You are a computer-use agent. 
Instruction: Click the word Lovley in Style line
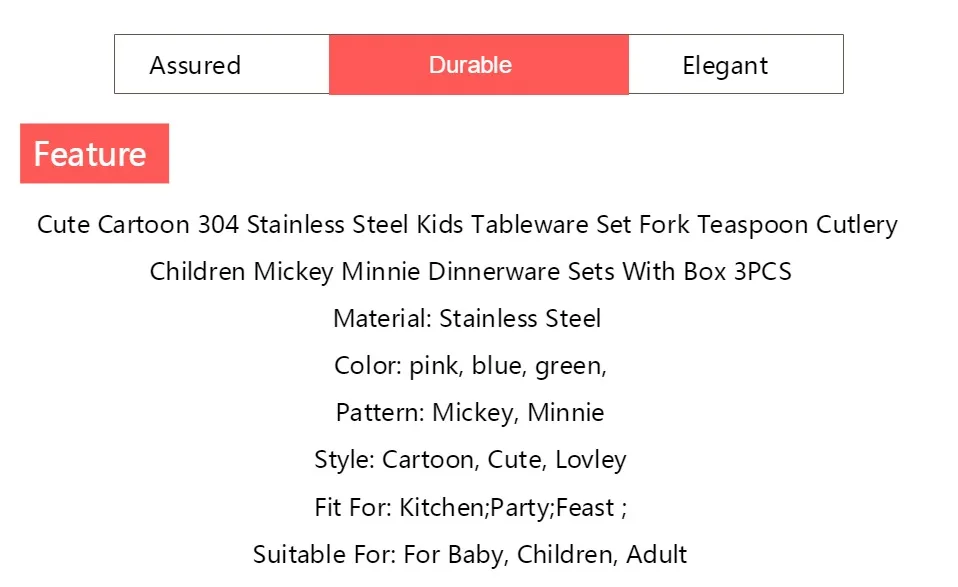591,460
